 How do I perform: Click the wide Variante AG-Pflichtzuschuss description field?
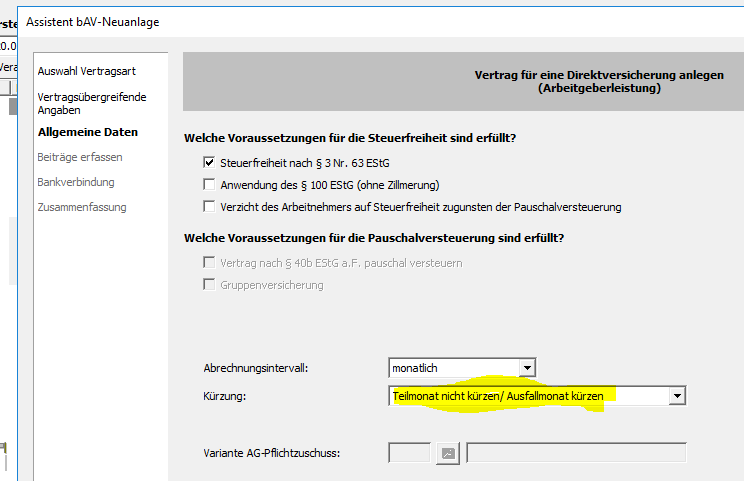click(x=576, y=453)
